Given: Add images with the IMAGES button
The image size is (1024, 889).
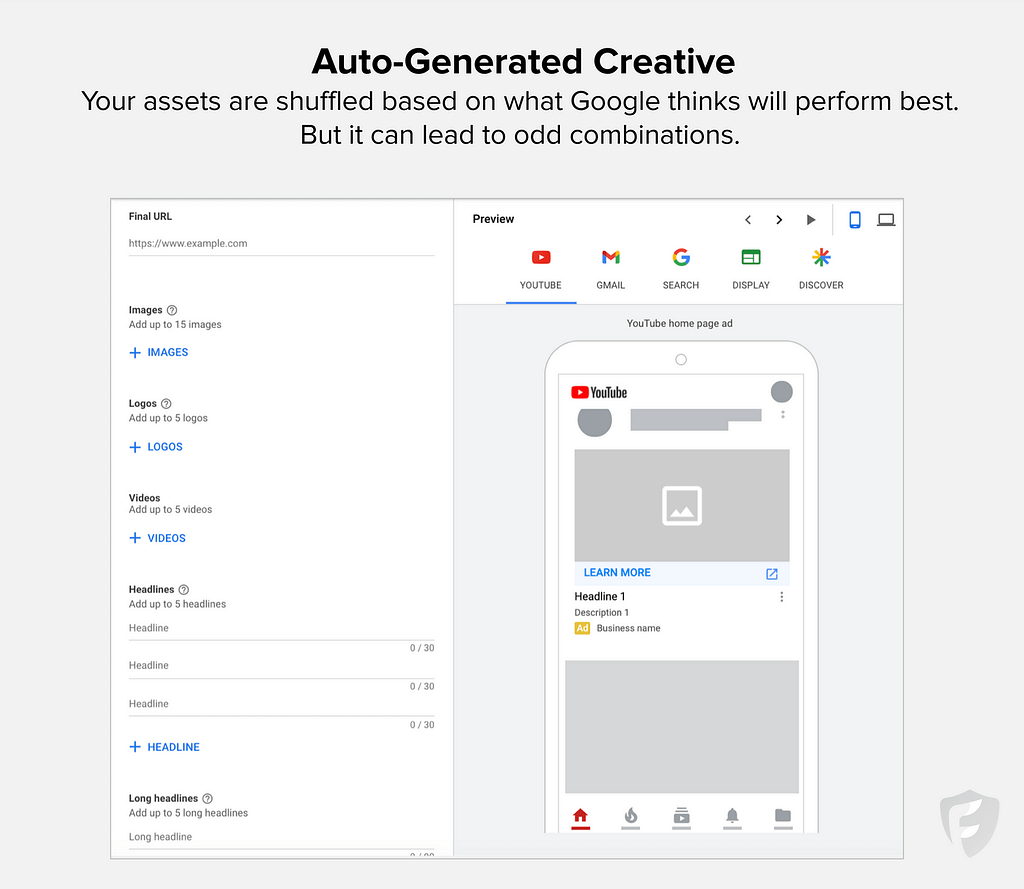Looking at the screenshot, I should [x=159, y=353].
